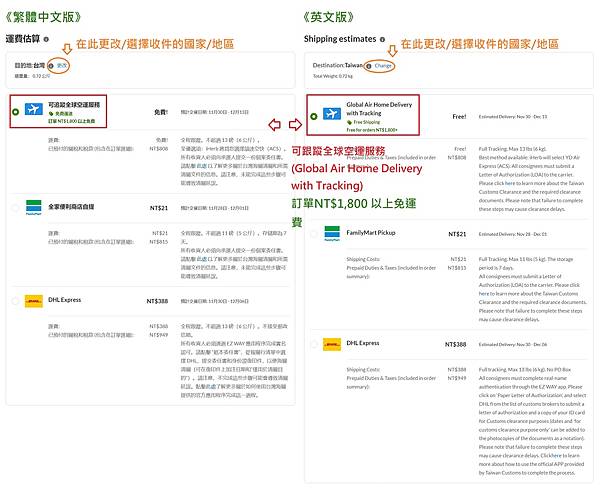The height and width of the screenshot is (491, 600).
Task: Select 全家便利商店自提 radio in Chinese panel
Action: (x=16, y=208)
